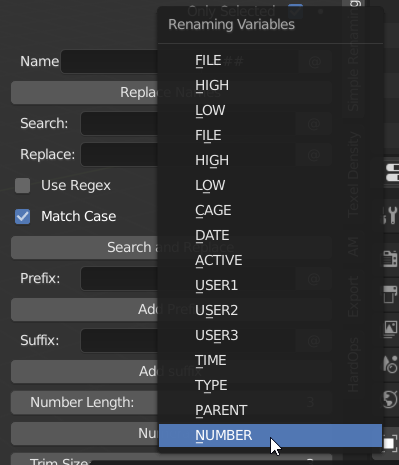
Task: Focus the Name text field
Action: coord(109,61)
